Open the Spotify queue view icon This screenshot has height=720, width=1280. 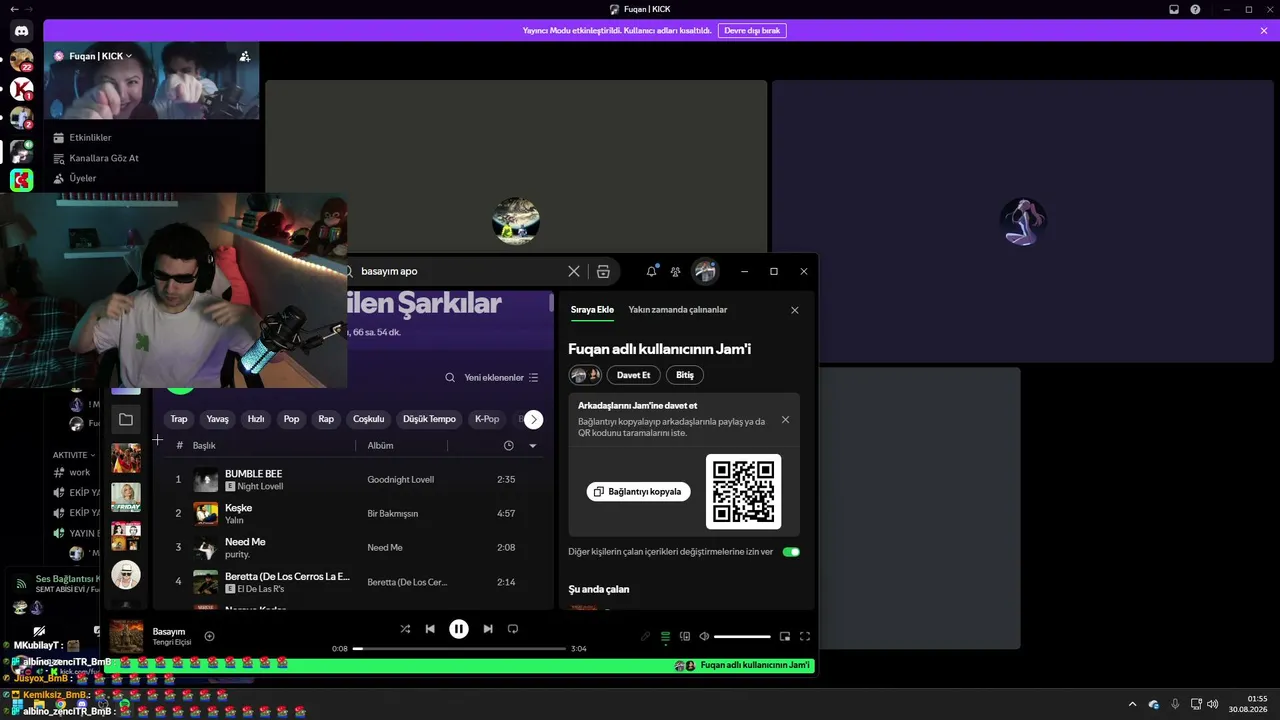[666, 636]
